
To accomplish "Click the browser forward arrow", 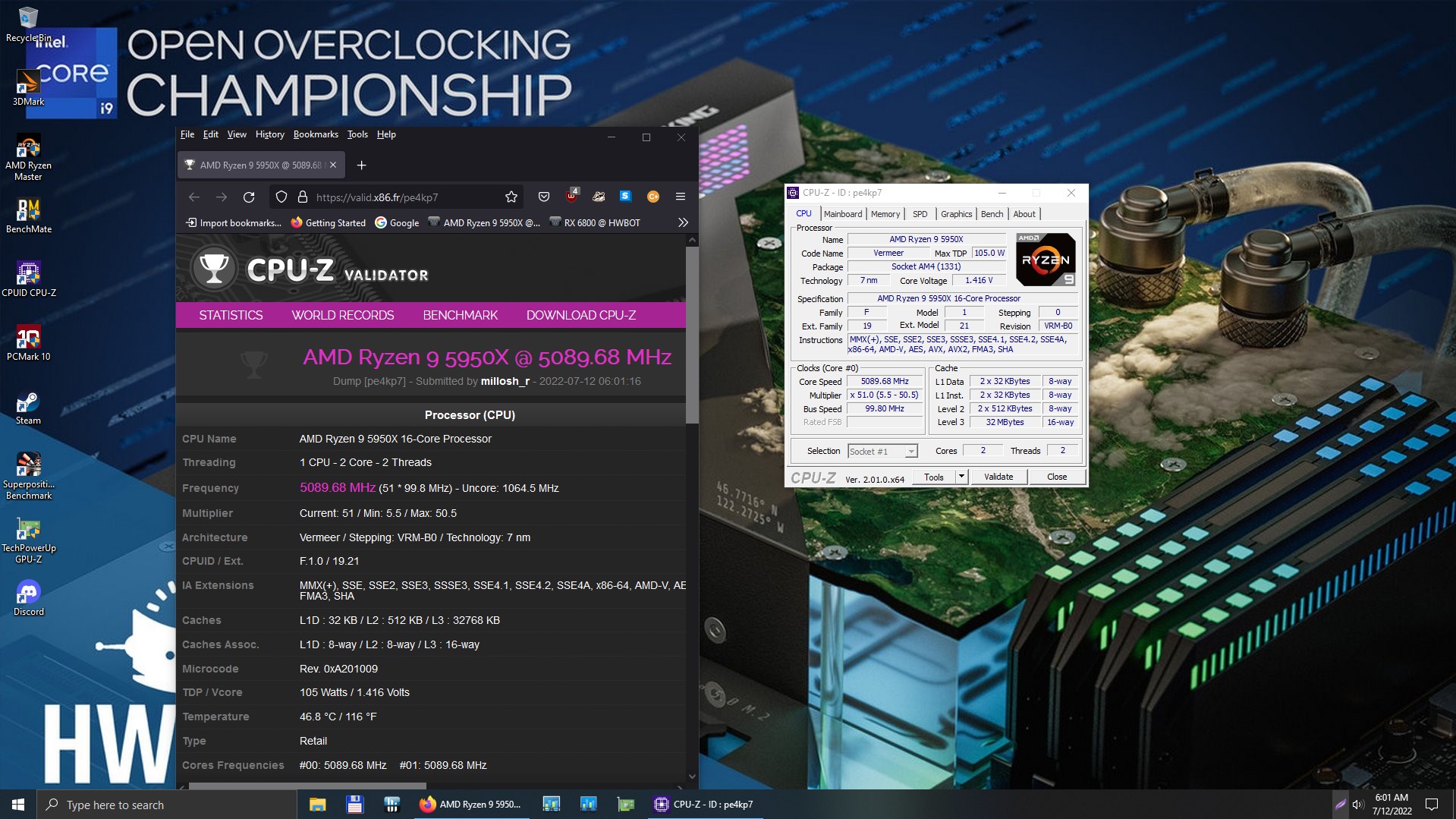I will click(x=222, y=197).
